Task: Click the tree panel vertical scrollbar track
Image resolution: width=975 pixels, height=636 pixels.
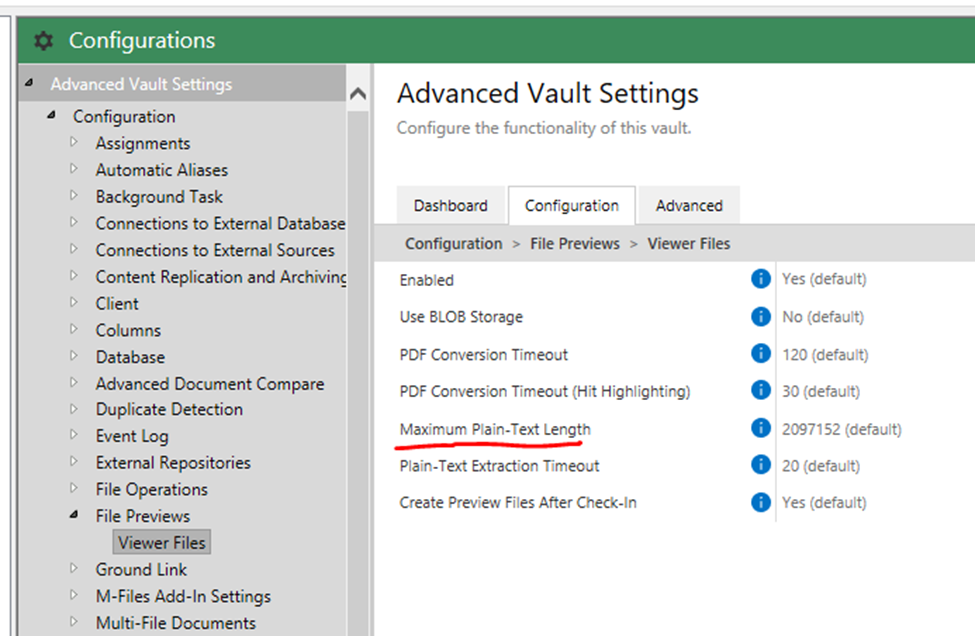Action: (x=358, y=373)
